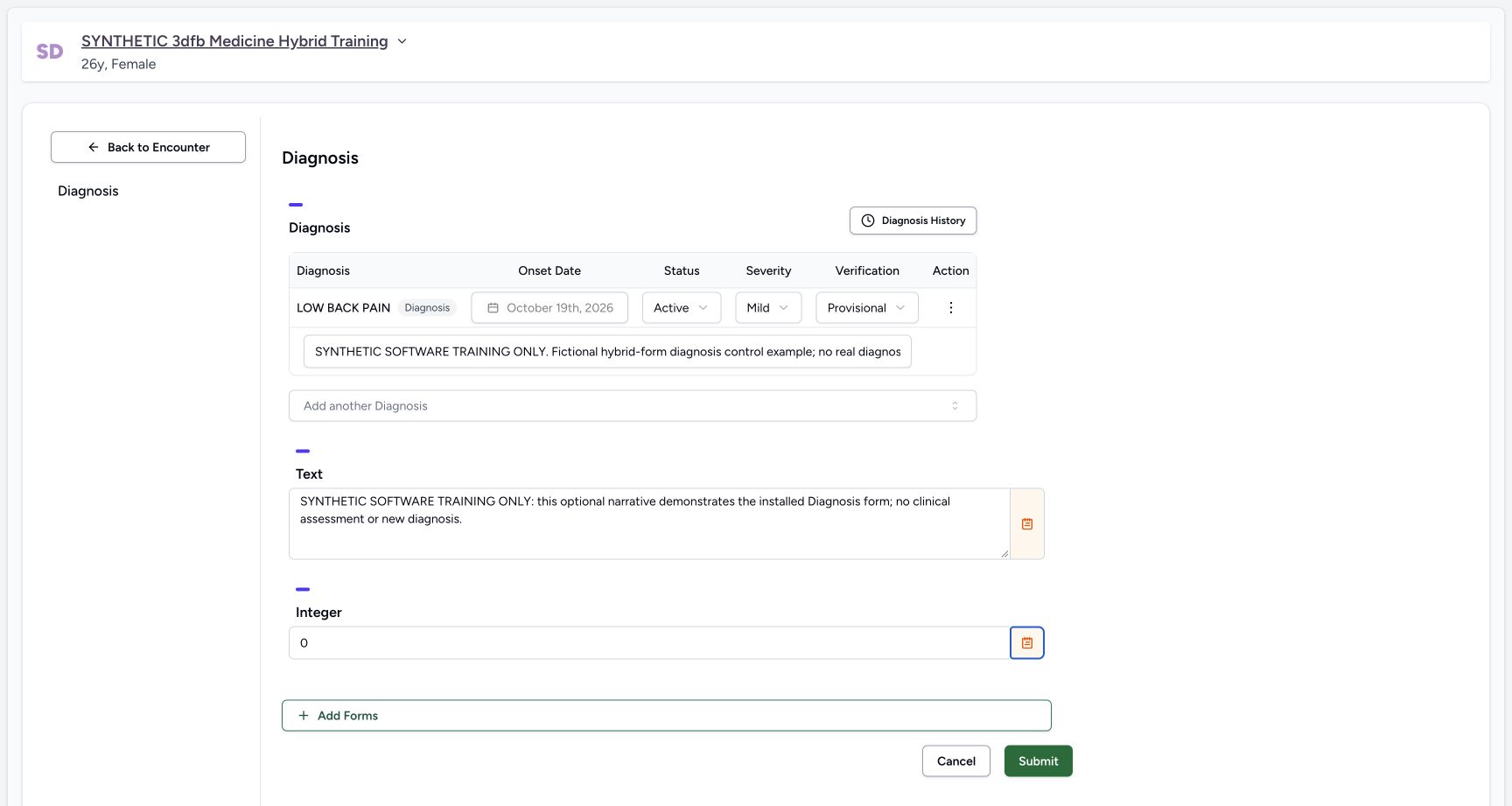1512x806 pixels.
Task: Open Diagnosis History
Action: [x=913, y=221]
